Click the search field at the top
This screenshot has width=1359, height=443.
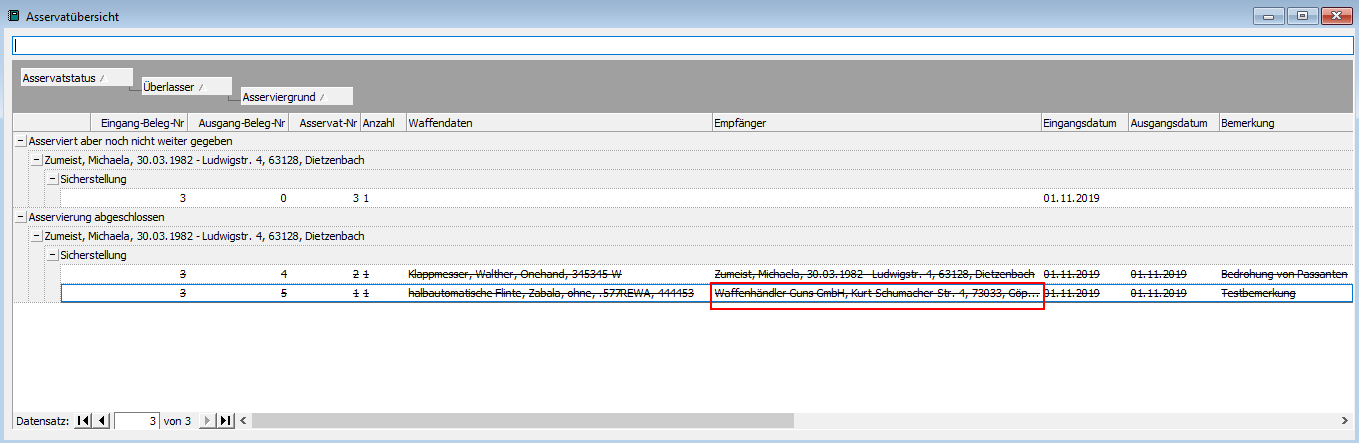pos(679,46)
